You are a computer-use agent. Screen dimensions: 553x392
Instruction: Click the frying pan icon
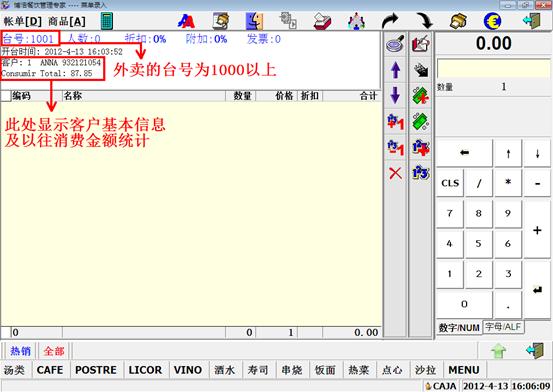(395, 44)
